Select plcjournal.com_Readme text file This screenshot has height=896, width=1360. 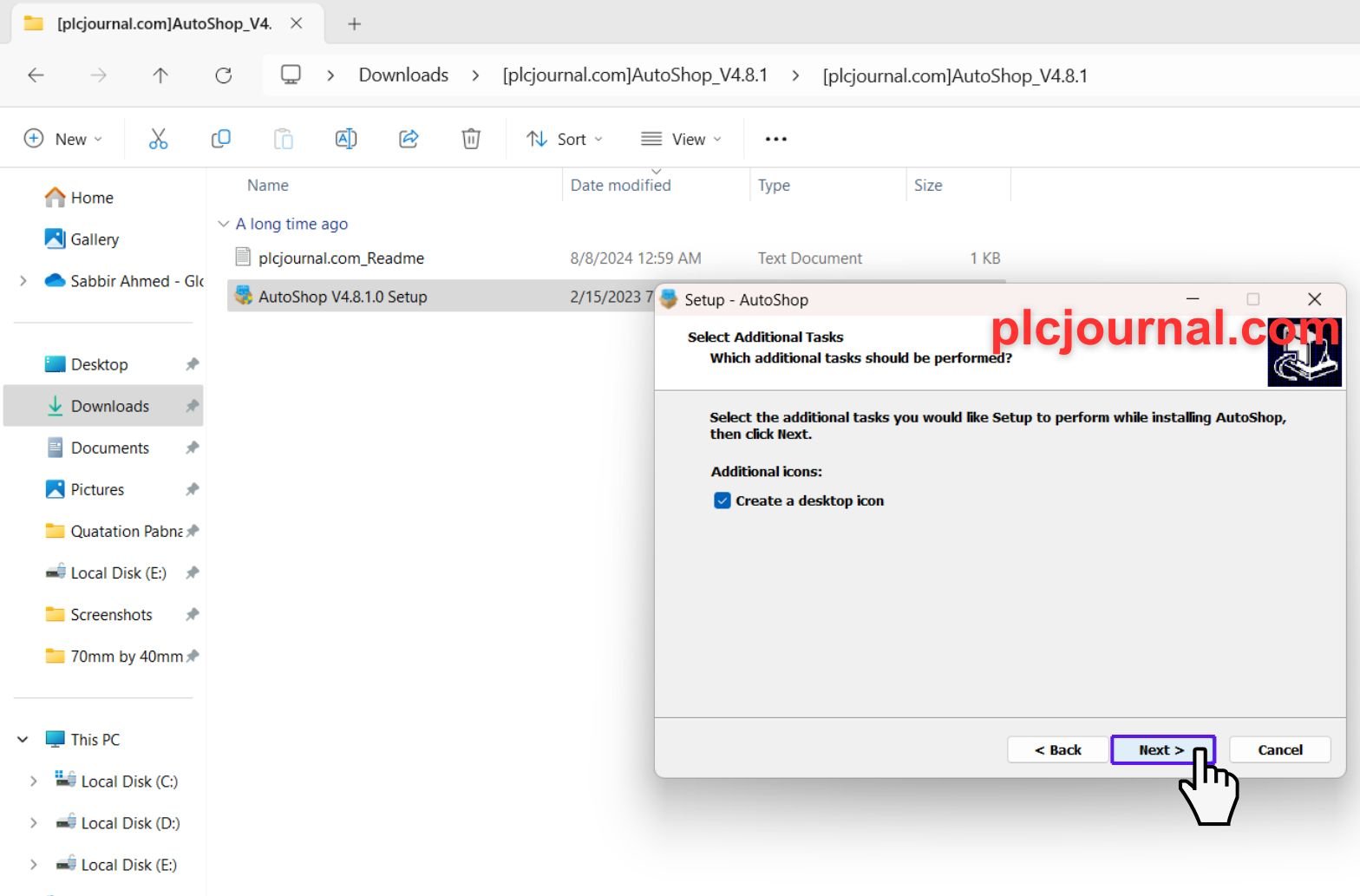(x=341, y=258)
